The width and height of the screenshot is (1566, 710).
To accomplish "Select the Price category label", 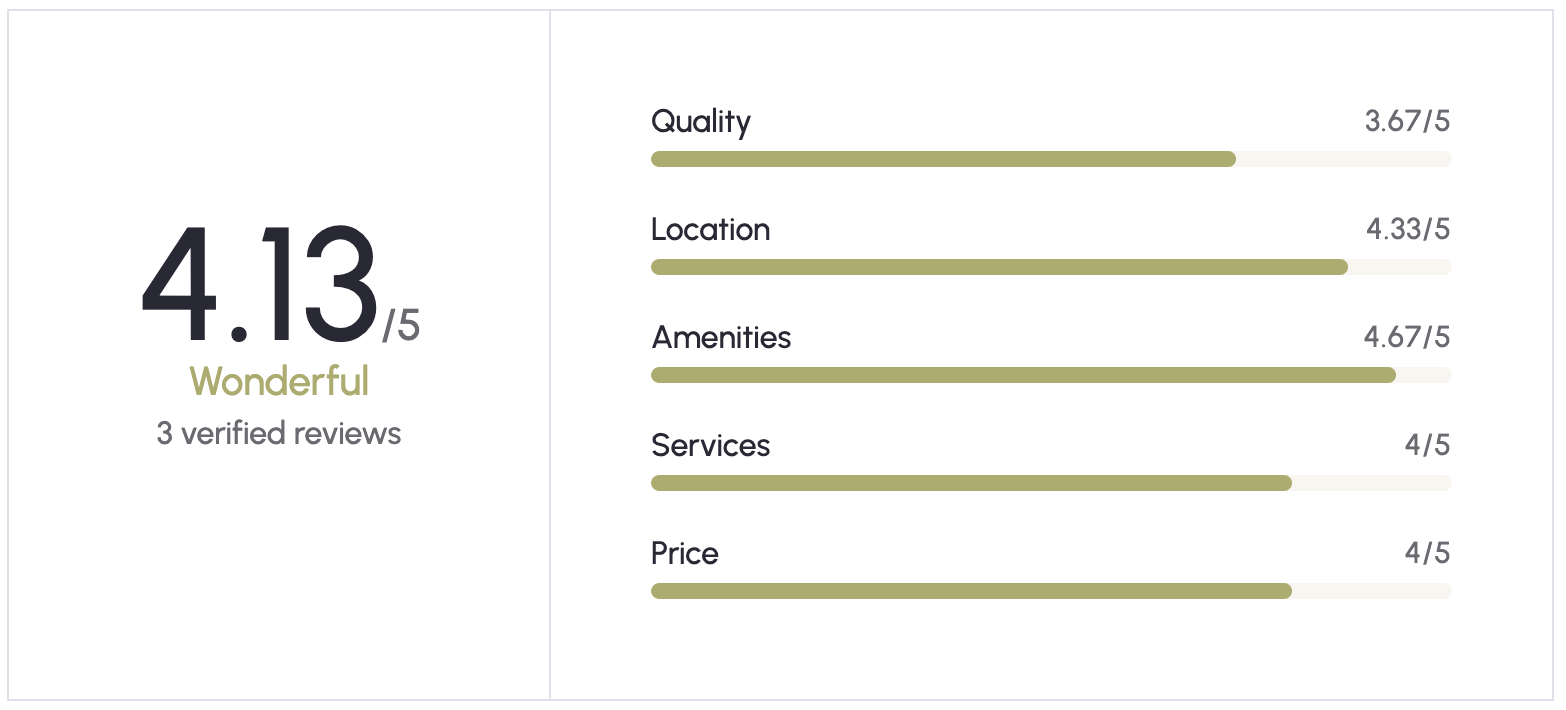I will point(685,553).
